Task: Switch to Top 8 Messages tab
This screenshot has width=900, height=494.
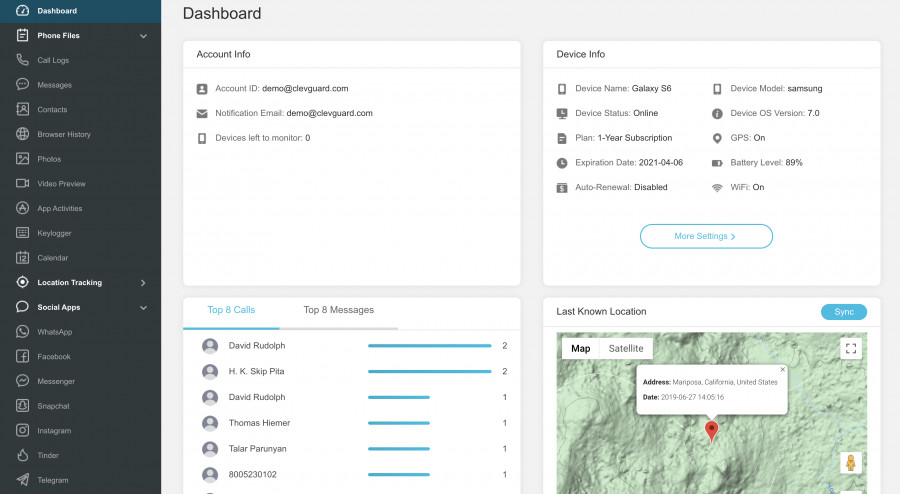Action: tap(338, 310)
